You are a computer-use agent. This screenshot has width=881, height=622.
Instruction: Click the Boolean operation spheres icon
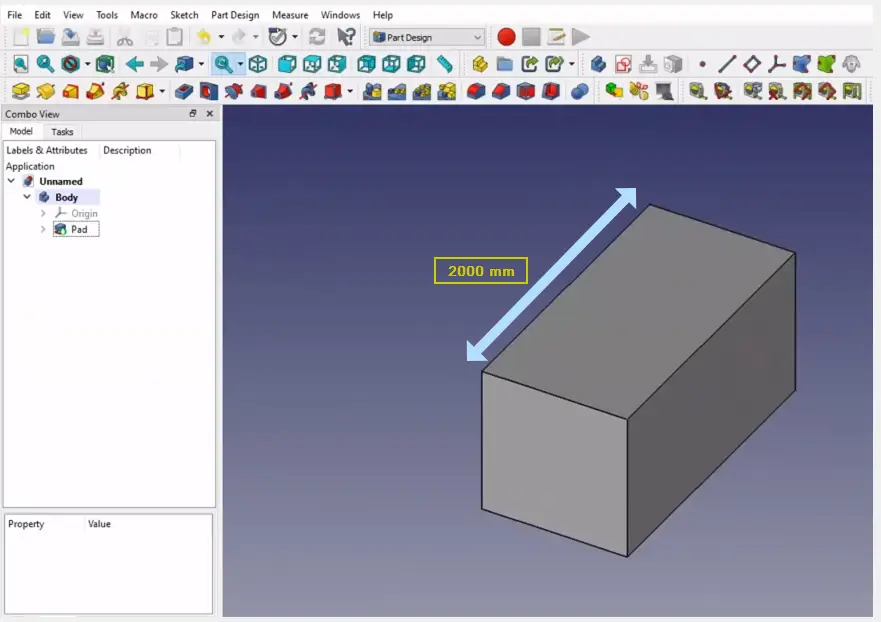click(580, 91)
